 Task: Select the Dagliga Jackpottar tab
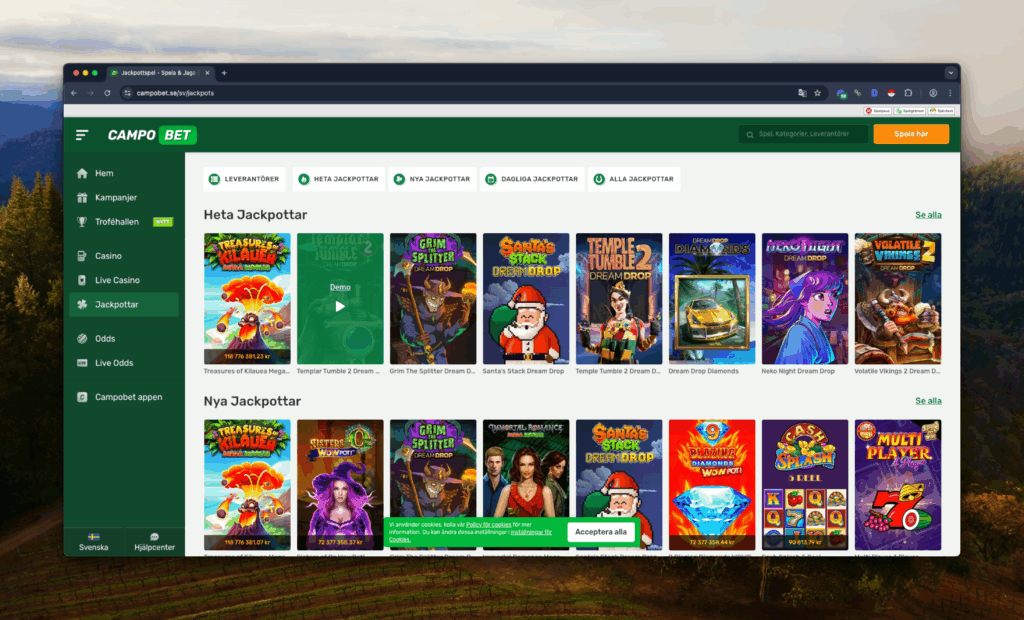532,179
